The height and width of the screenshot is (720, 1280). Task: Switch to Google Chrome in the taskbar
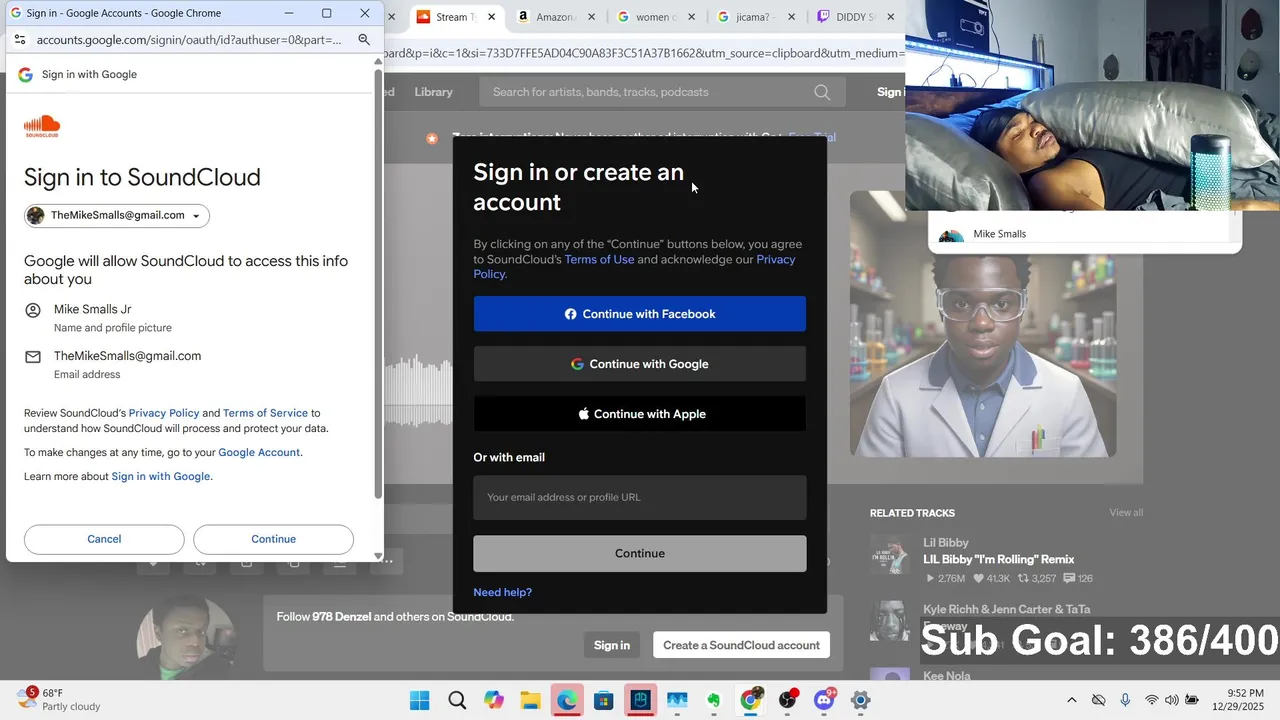(750, 700)
